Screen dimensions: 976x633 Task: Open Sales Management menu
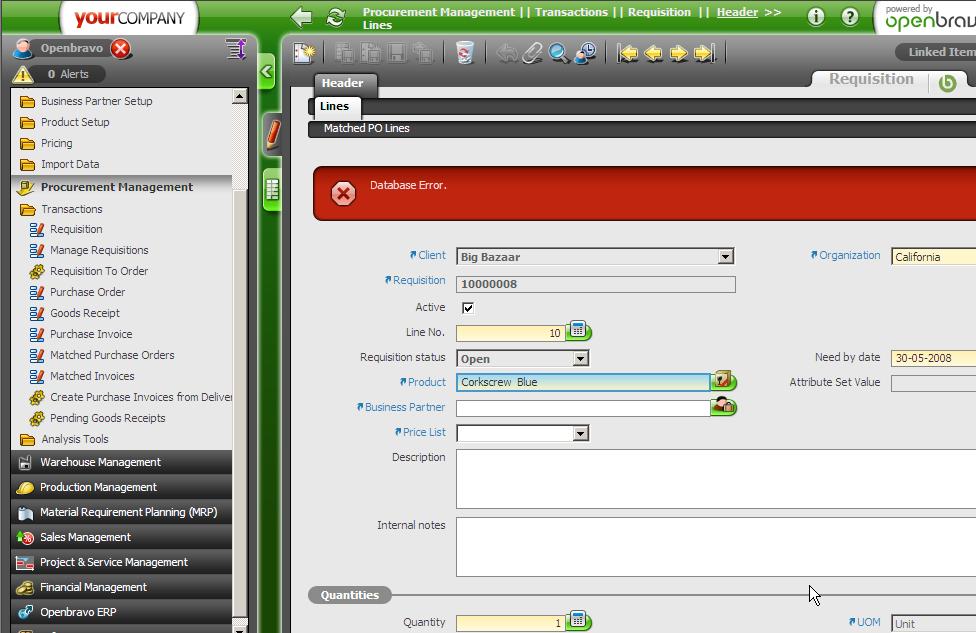(x=121, y=537)
